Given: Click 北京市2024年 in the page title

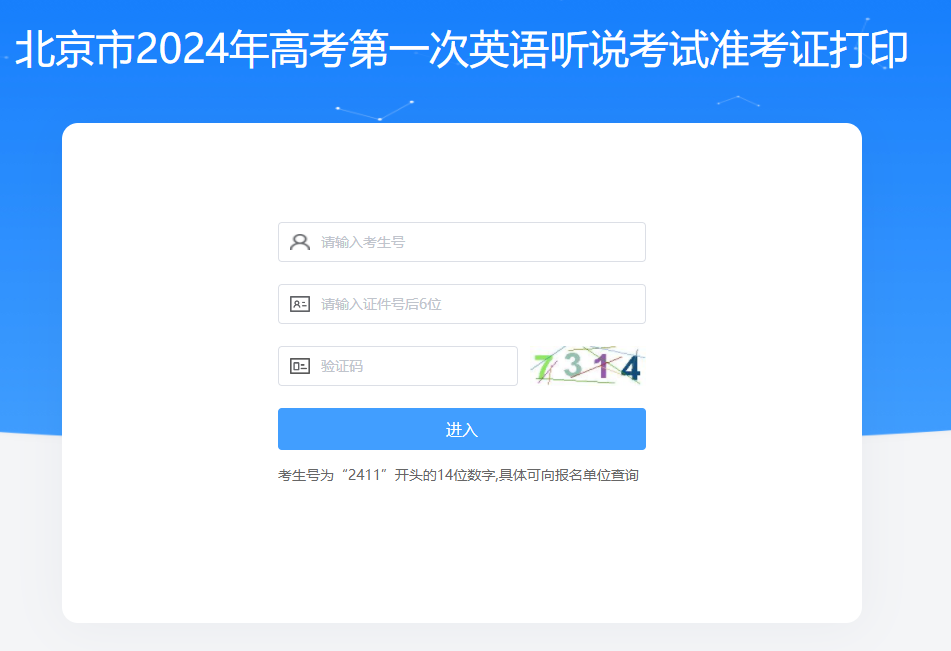Looking at the screenshot, I should pos(141,49).
